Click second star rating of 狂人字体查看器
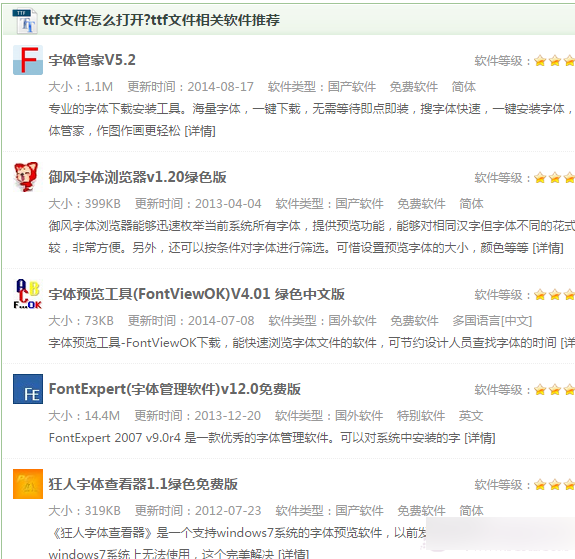The width and height of the screenshot is (575, 559). [555, 485]
